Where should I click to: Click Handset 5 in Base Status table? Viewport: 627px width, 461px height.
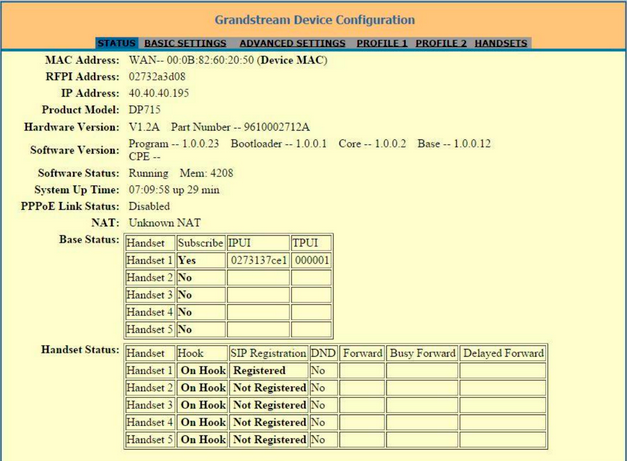click(x=150, y=329)
